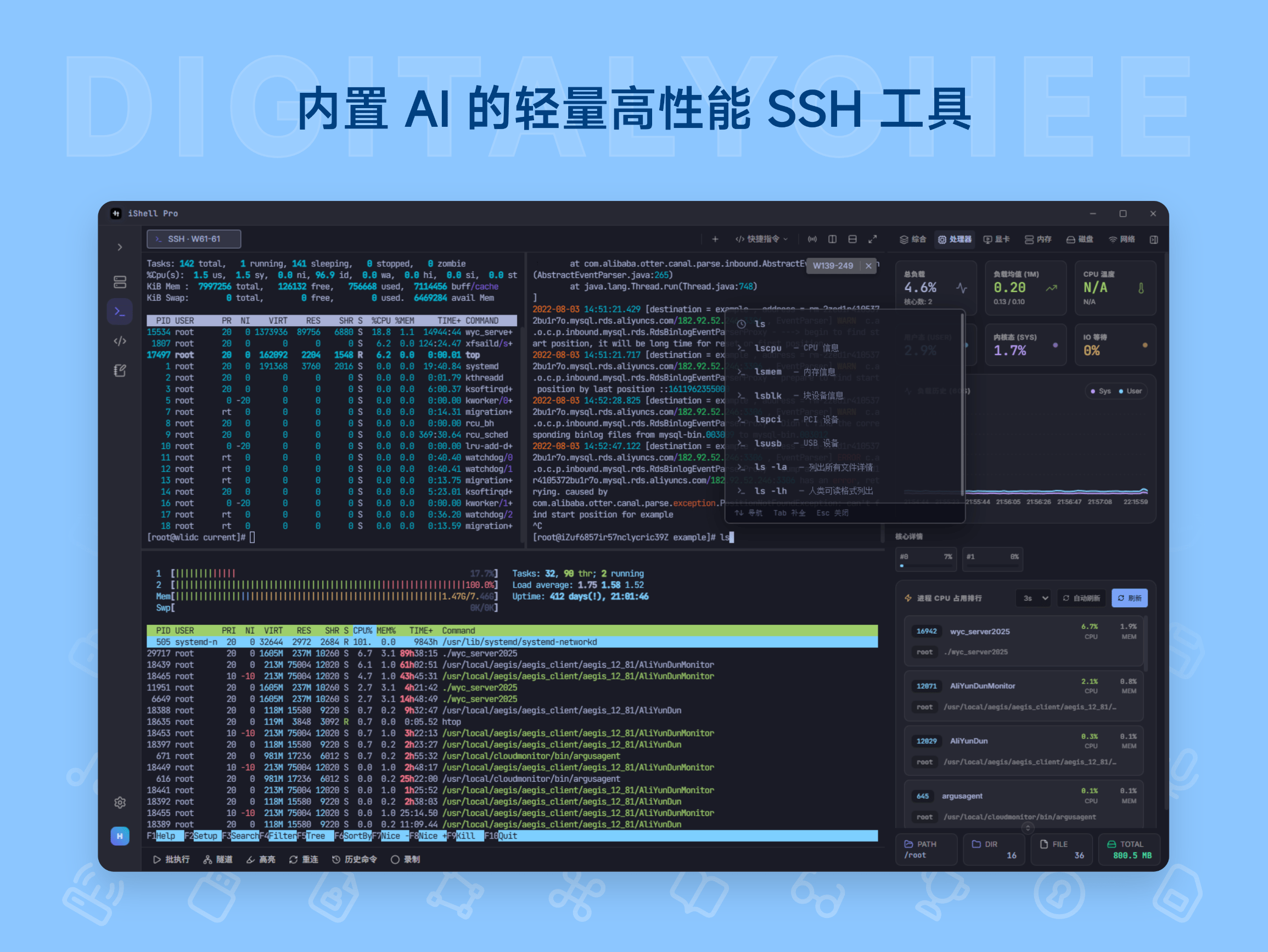Expand the collapsed sidebar with the chevron arrow
The image size is (1268, 952).
pyautogui.click(x=121, y=247)
